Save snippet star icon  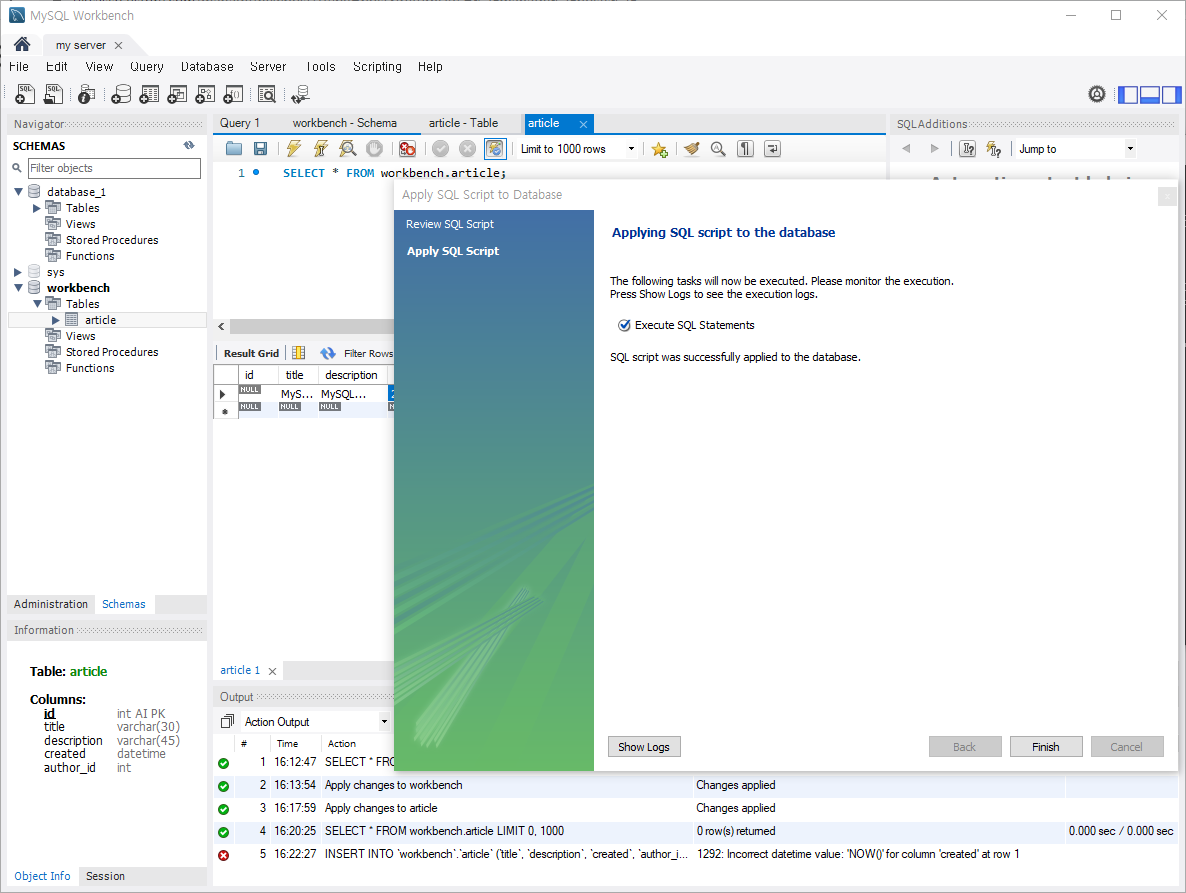(660, 149)
